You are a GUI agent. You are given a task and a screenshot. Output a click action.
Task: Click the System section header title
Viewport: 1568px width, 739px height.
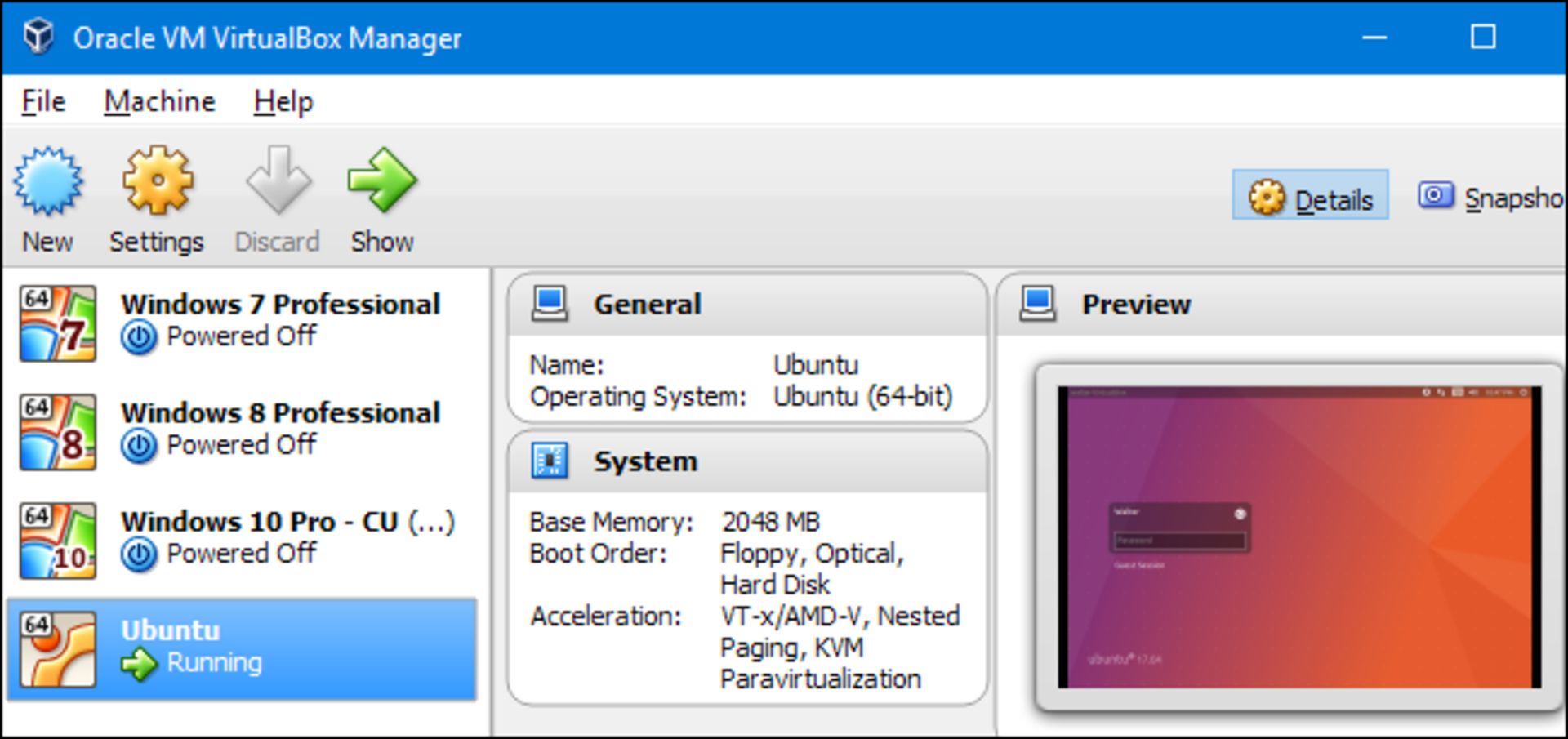[646, 461]
